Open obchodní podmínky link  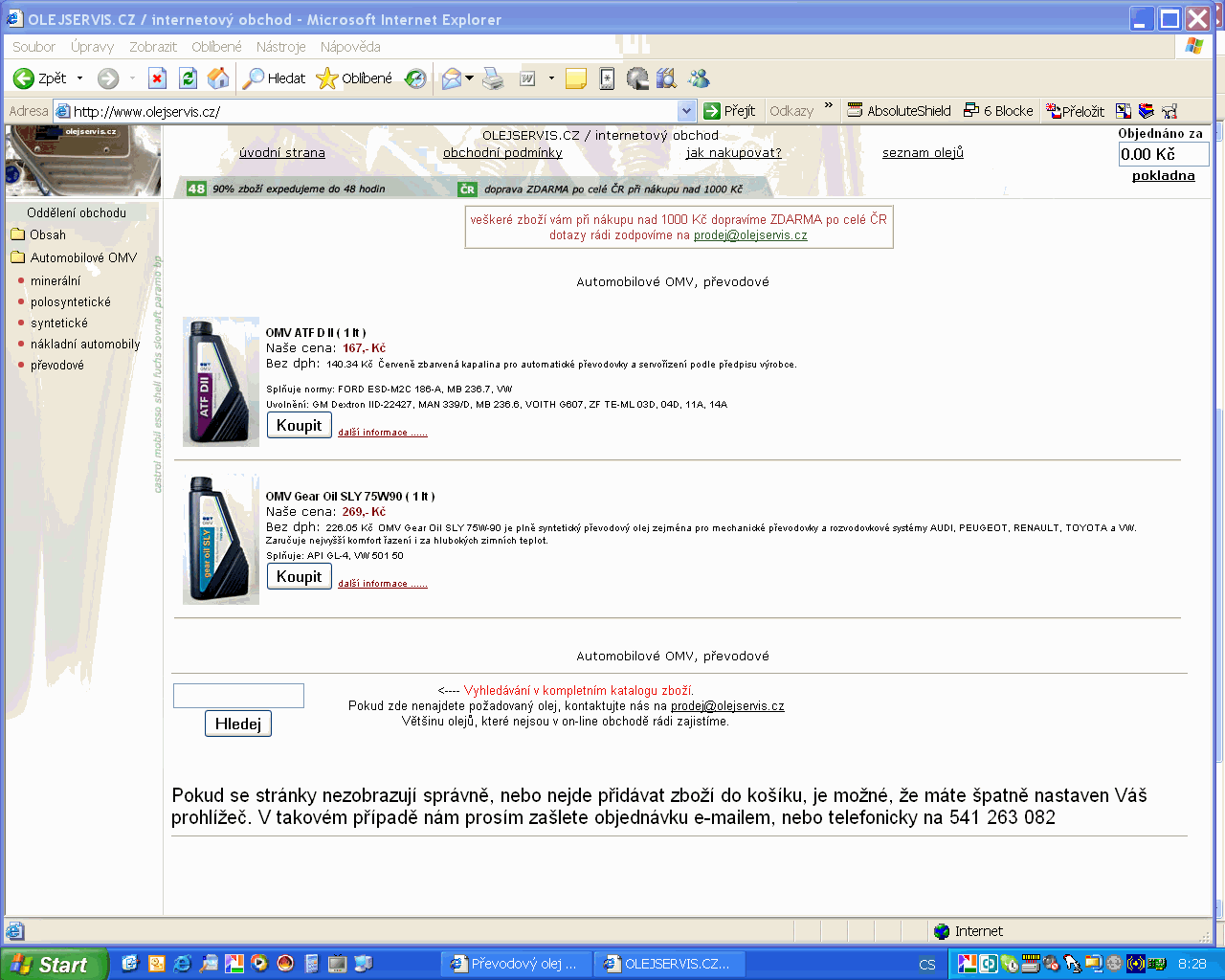[x=502, y=153]
